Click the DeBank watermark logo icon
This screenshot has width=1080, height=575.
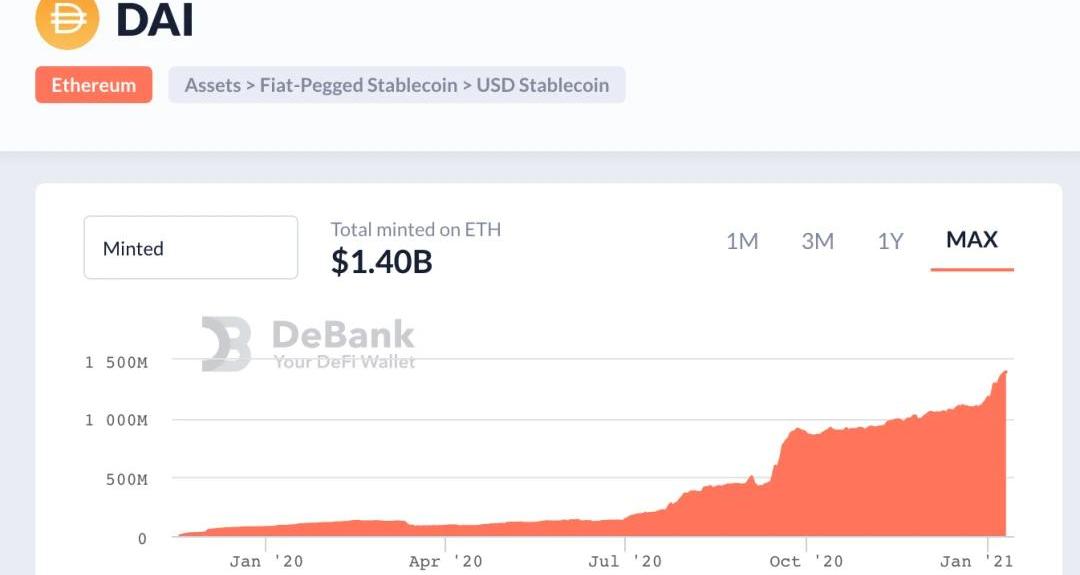coord(226,344)
